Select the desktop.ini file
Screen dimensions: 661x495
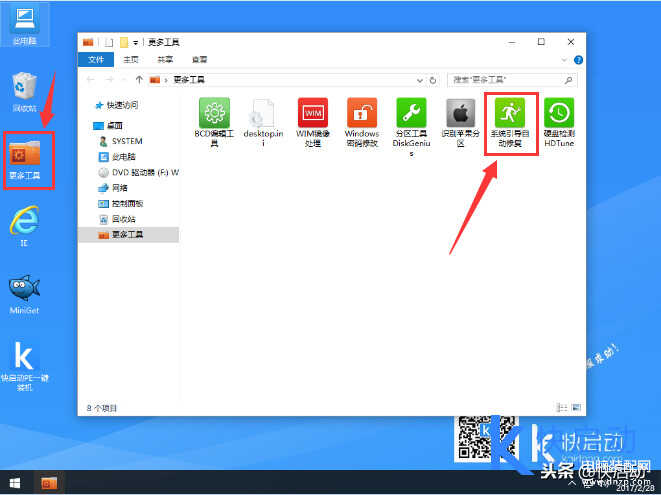(263, 122)
